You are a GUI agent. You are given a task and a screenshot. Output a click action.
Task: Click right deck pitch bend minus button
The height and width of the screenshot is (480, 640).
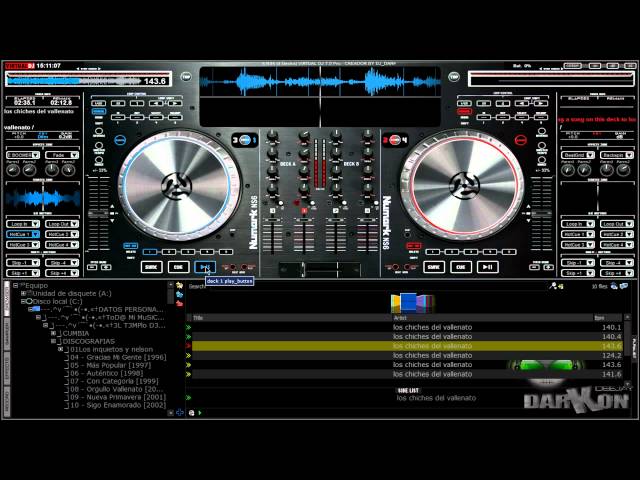(x=535, y=267)
